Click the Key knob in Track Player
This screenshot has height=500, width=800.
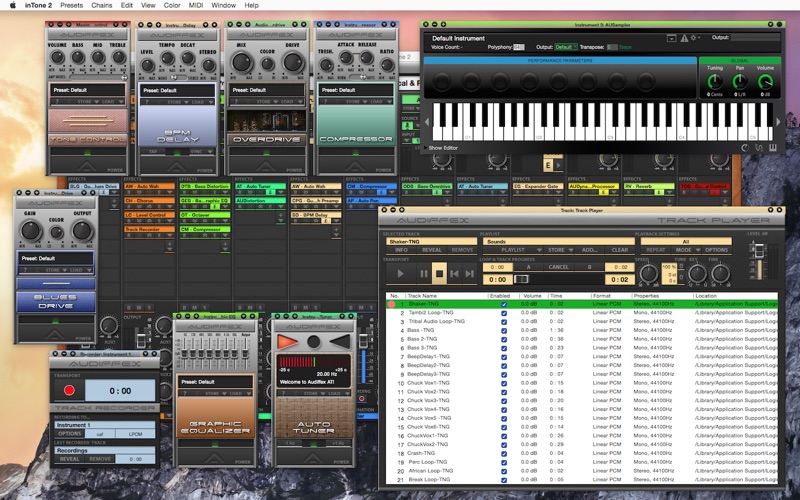(x=697, y=273)
